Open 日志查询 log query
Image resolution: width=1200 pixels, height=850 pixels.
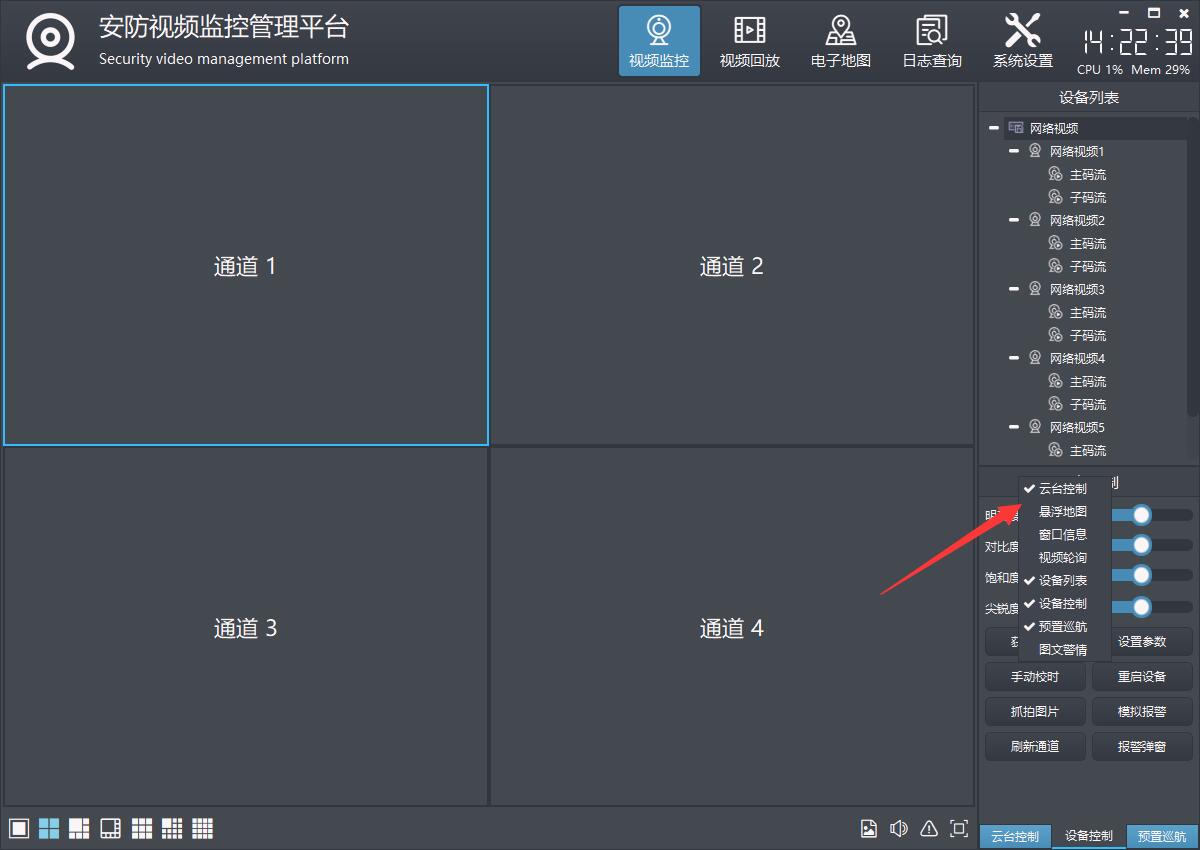coord(931,42)
